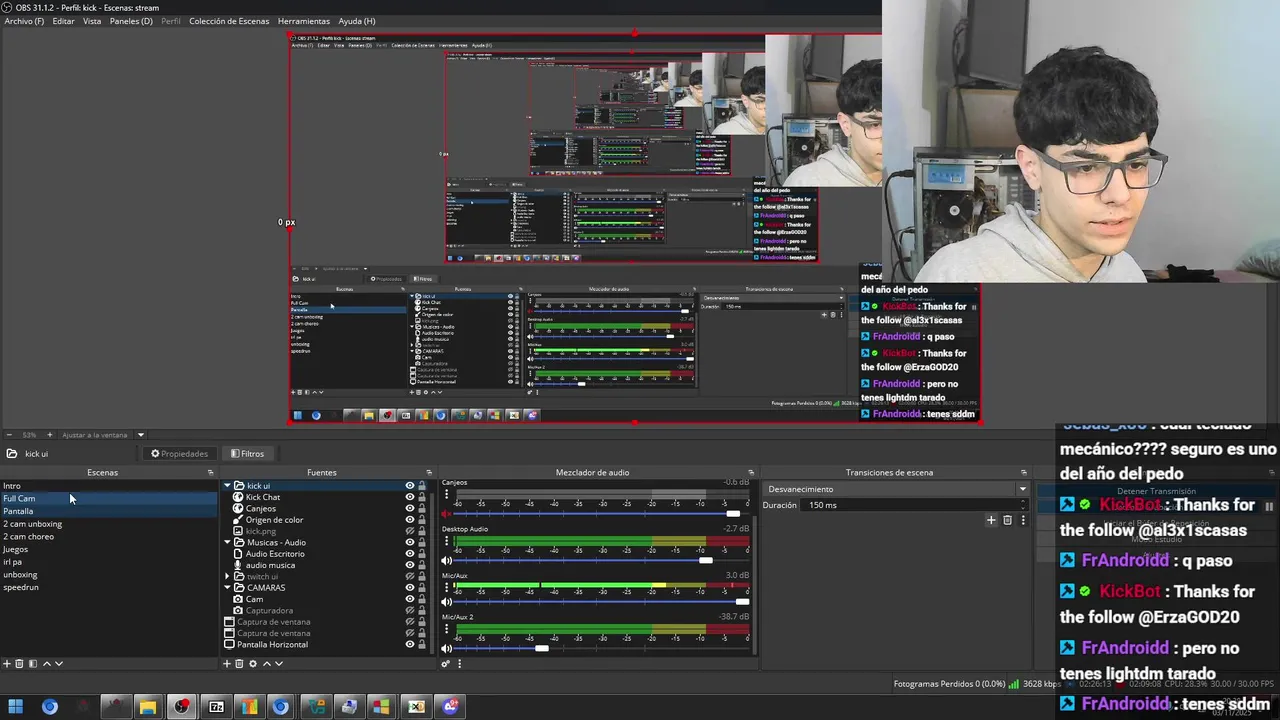Open preview zoom options dropdown arrow

click(x=141, y=435)
